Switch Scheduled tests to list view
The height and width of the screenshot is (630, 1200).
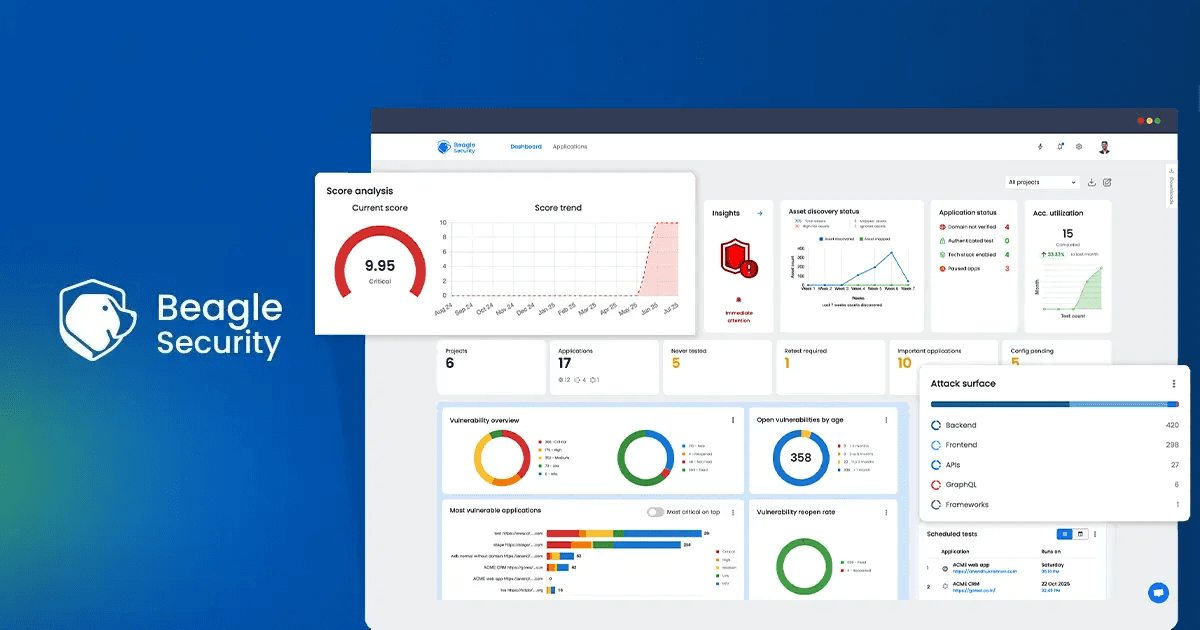[1065, 534]
